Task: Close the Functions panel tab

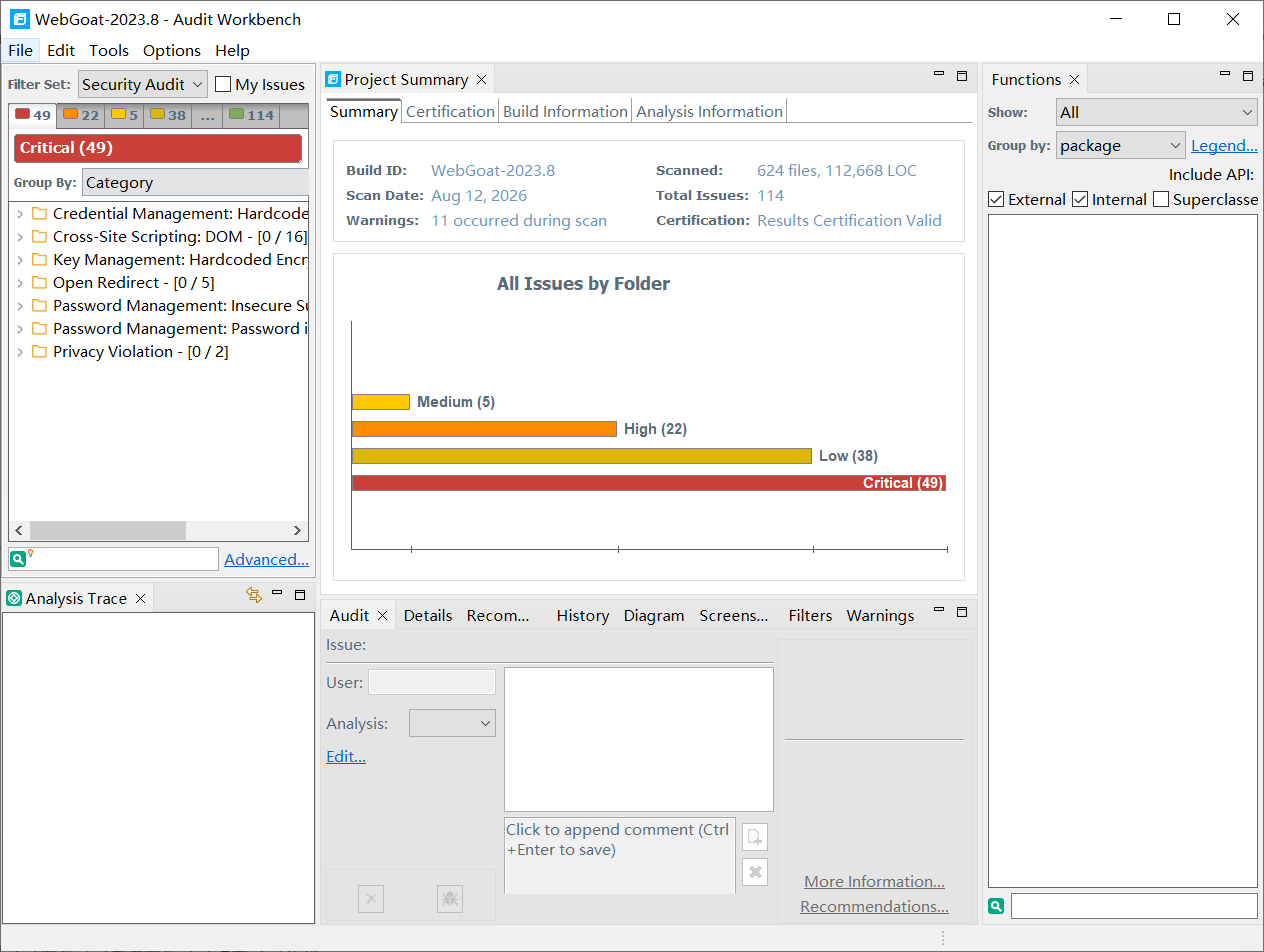Action: click(1074, 80)
